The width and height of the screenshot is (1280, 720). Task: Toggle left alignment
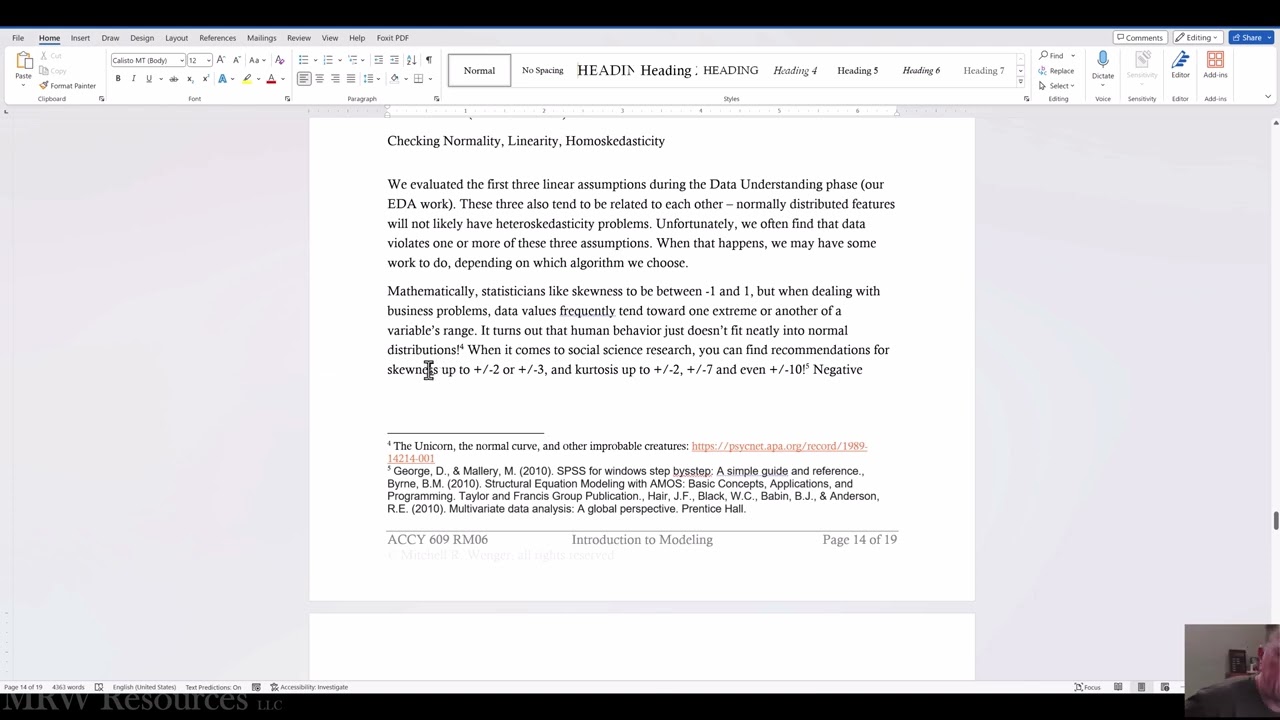(x=304, y=79)
